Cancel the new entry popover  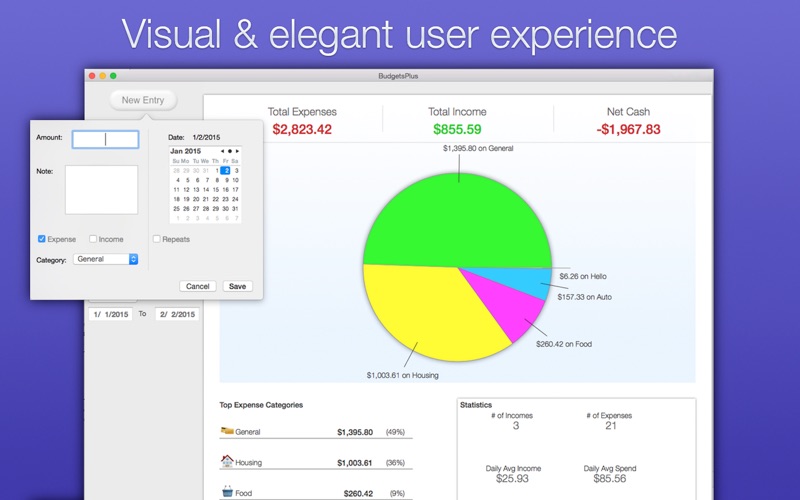(198, 286)
